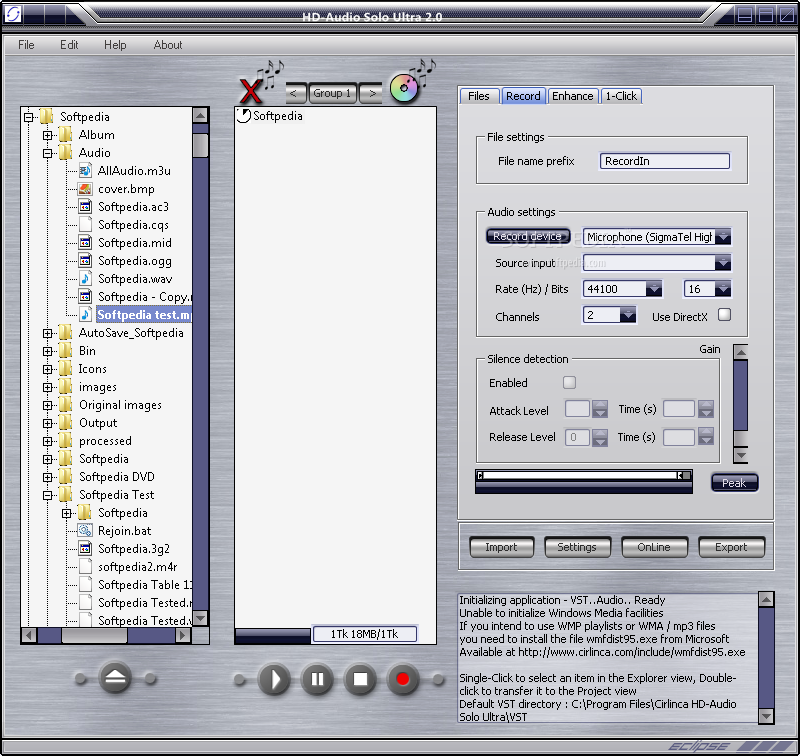800x756 pixels.
Task: Open the About menu
Action: tap(168, 45)
